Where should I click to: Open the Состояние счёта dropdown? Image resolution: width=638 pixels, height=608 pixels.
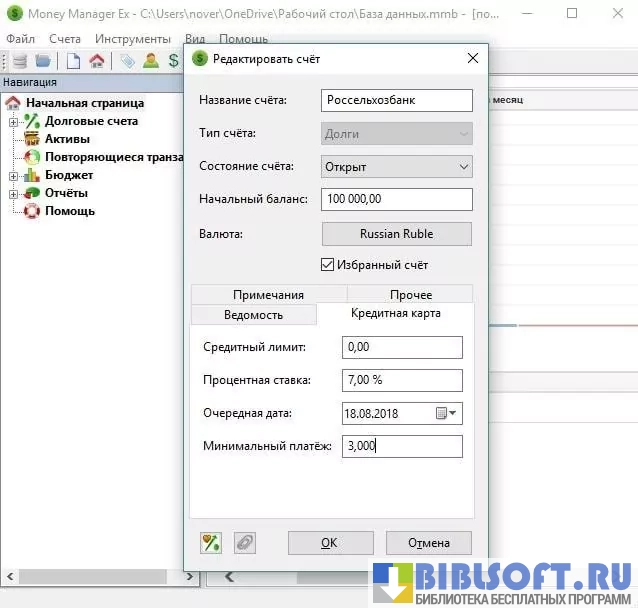point(397,166)
